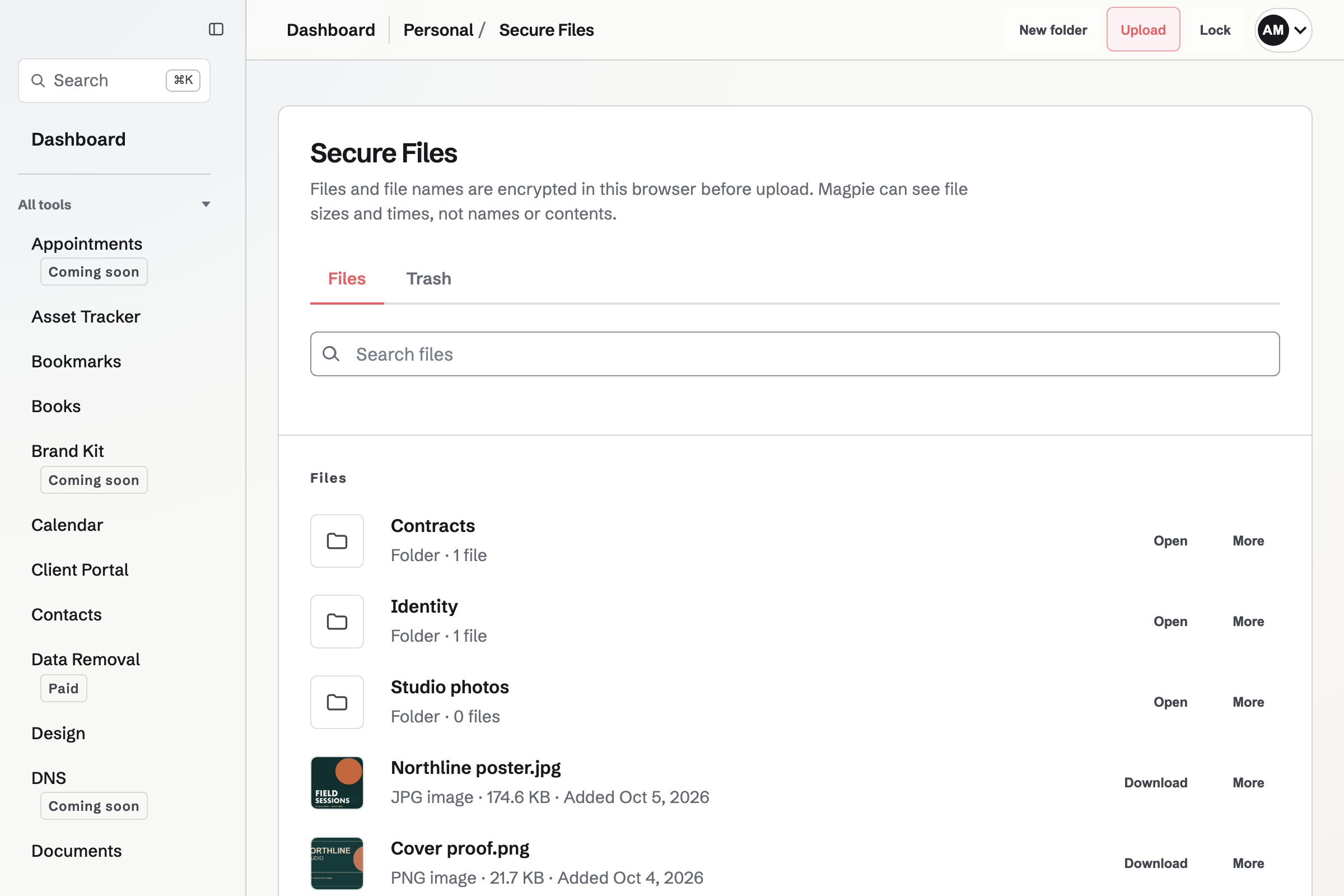Open Data Removal in the sidebar
This screenshot has height=896, width=1344.
(85, 659)
